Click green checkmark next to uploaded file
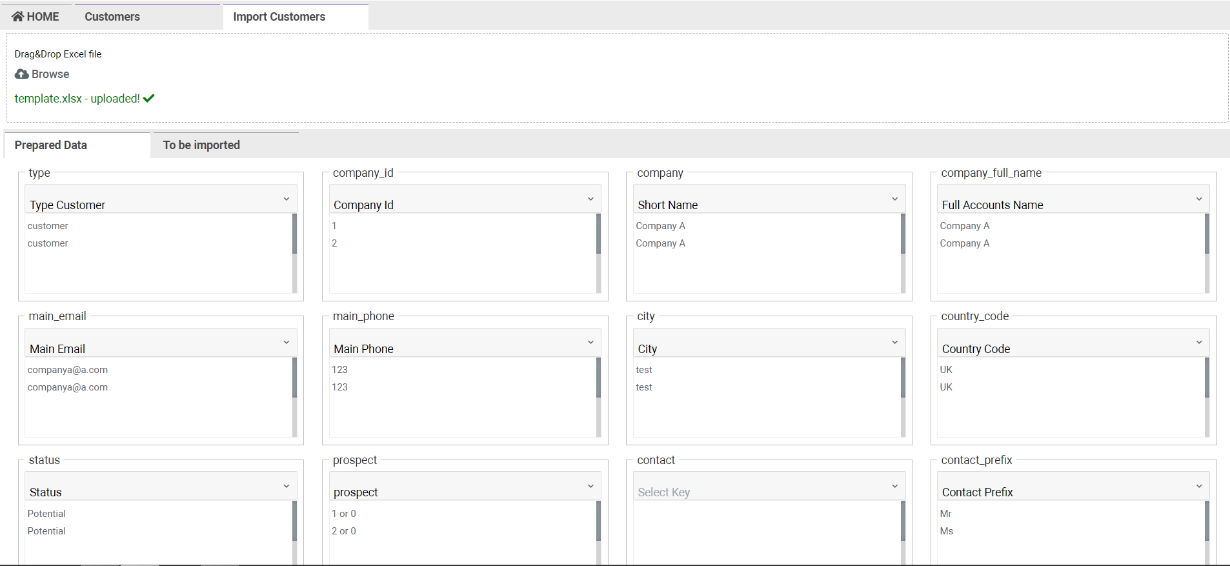This screenshot has width=1230, height=566. point(149,99)
